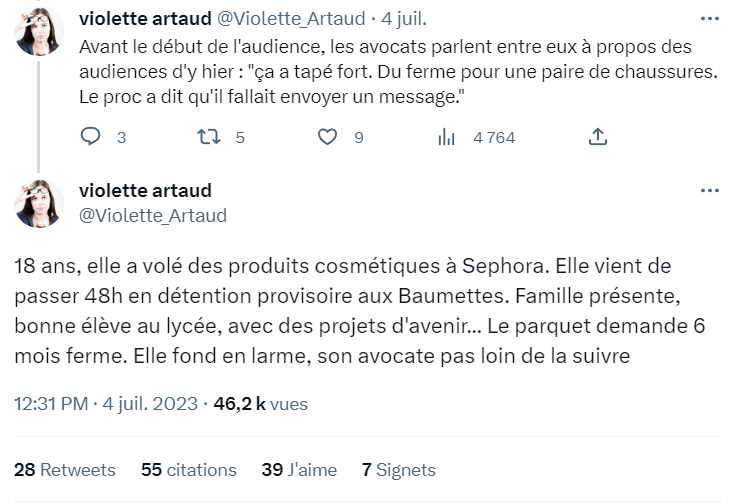734x503 pixels.
Task: Click the 46,2 k vues count
Action: (x=260, y=404)
